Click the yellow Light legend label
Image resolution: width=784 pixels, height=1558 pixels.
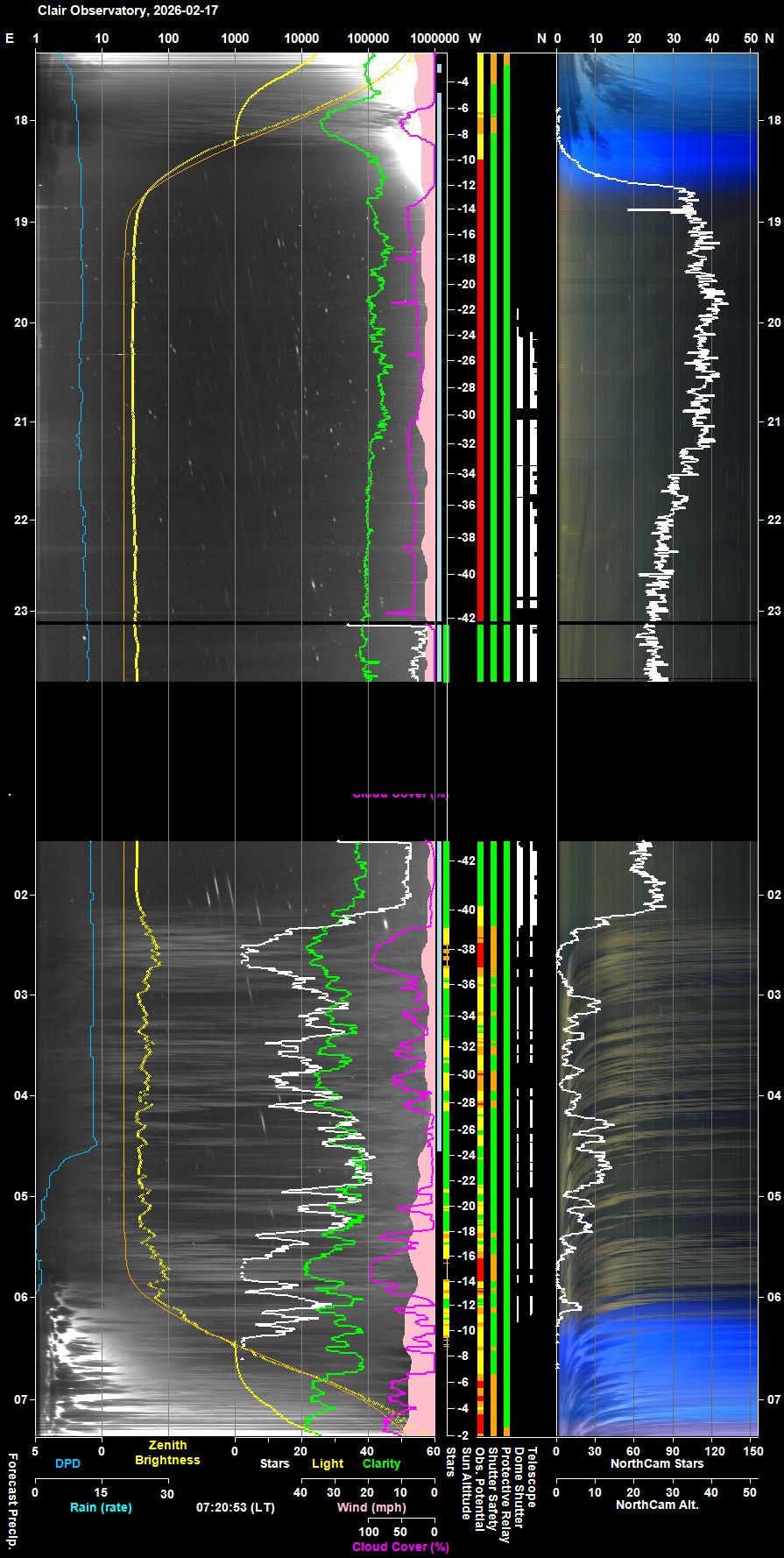(328, 1463)
